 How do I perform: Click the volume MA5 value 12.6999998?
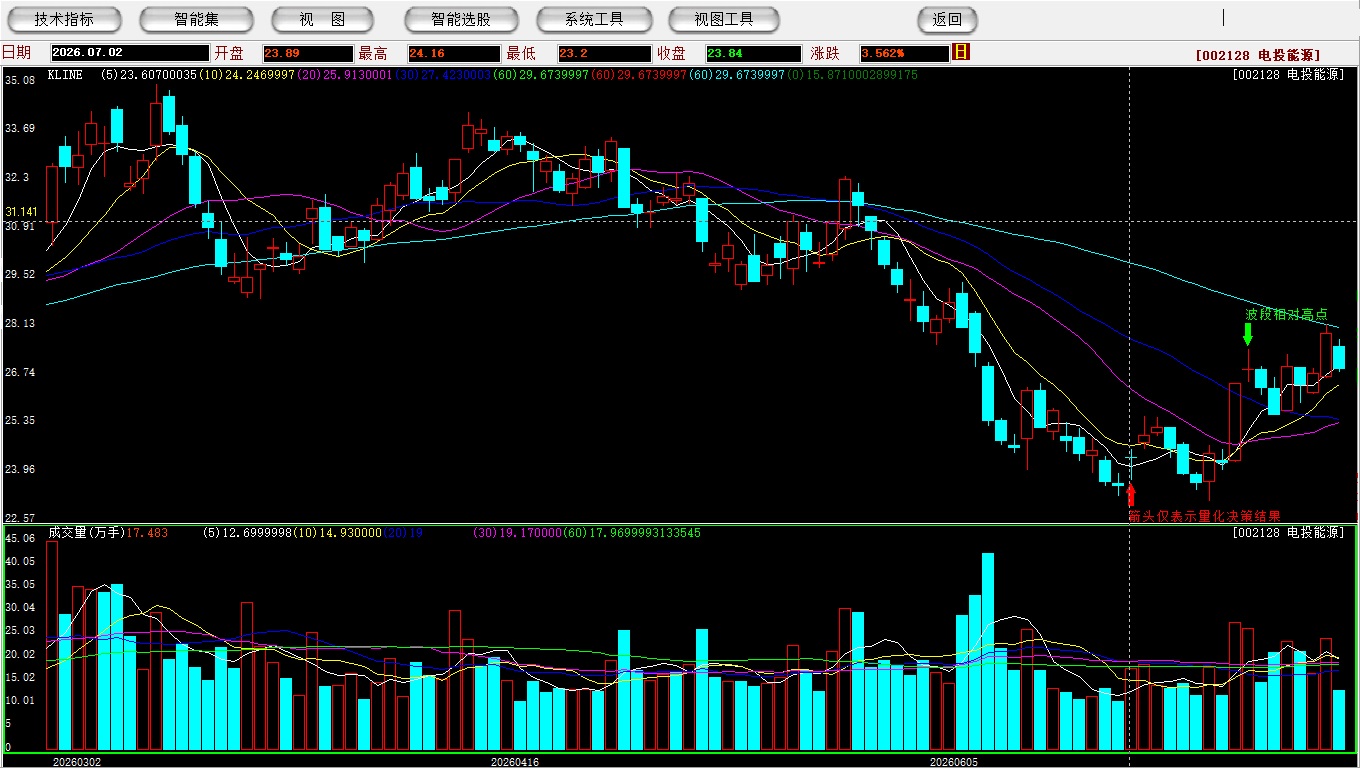pyautogui.click(x=257, y=533)
